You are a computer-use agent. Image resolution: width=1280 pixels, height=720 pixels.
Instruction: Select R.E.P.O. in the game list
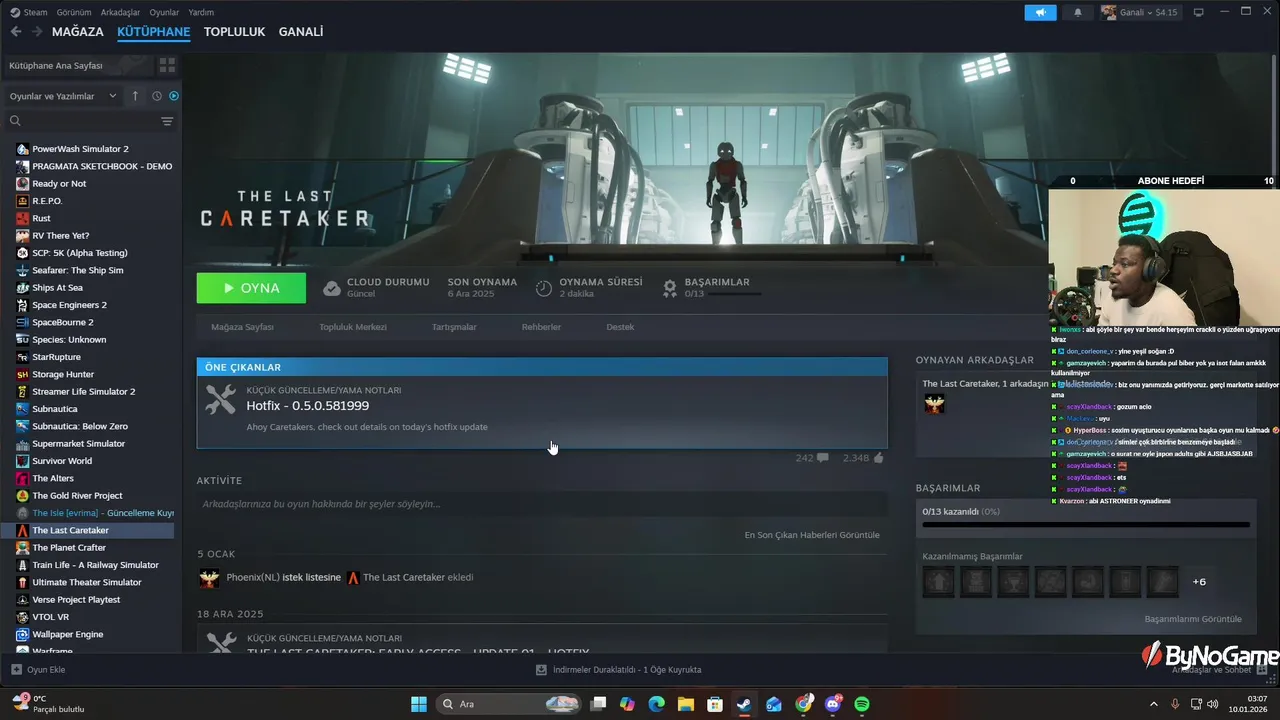coord(47,201)
